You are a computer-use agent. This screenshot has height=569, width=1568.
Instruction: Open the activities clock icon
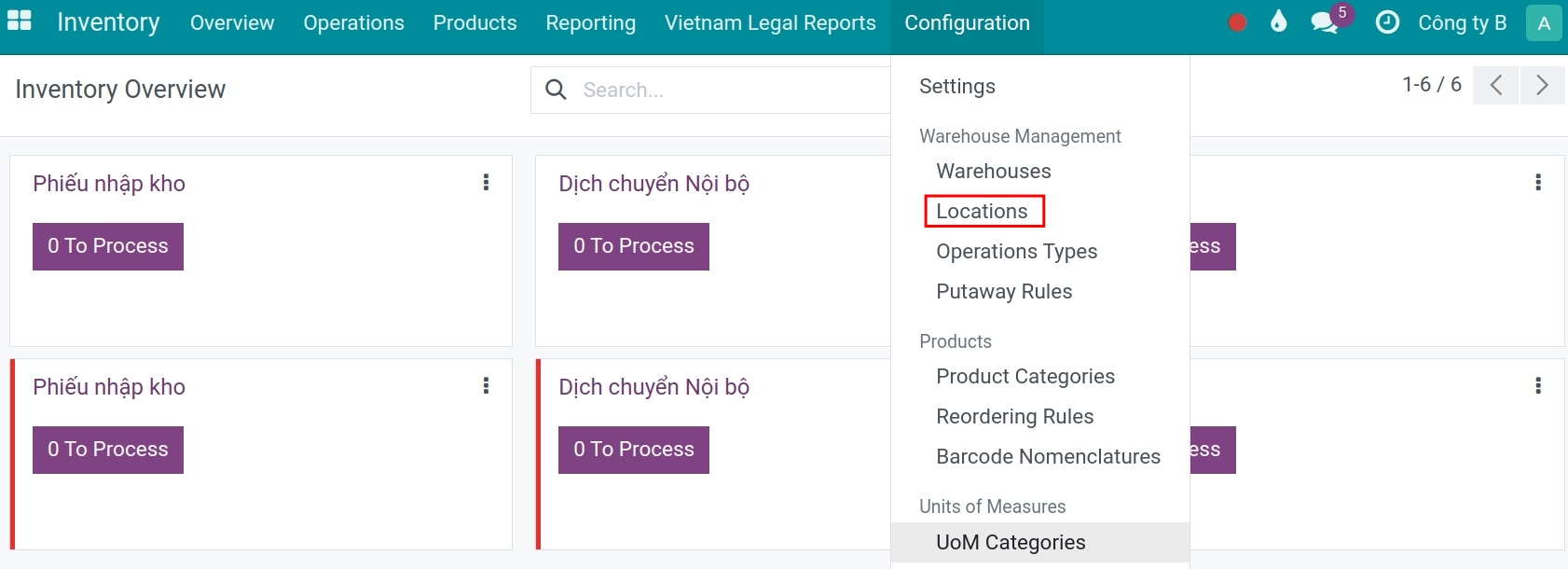click(1387, 22)
